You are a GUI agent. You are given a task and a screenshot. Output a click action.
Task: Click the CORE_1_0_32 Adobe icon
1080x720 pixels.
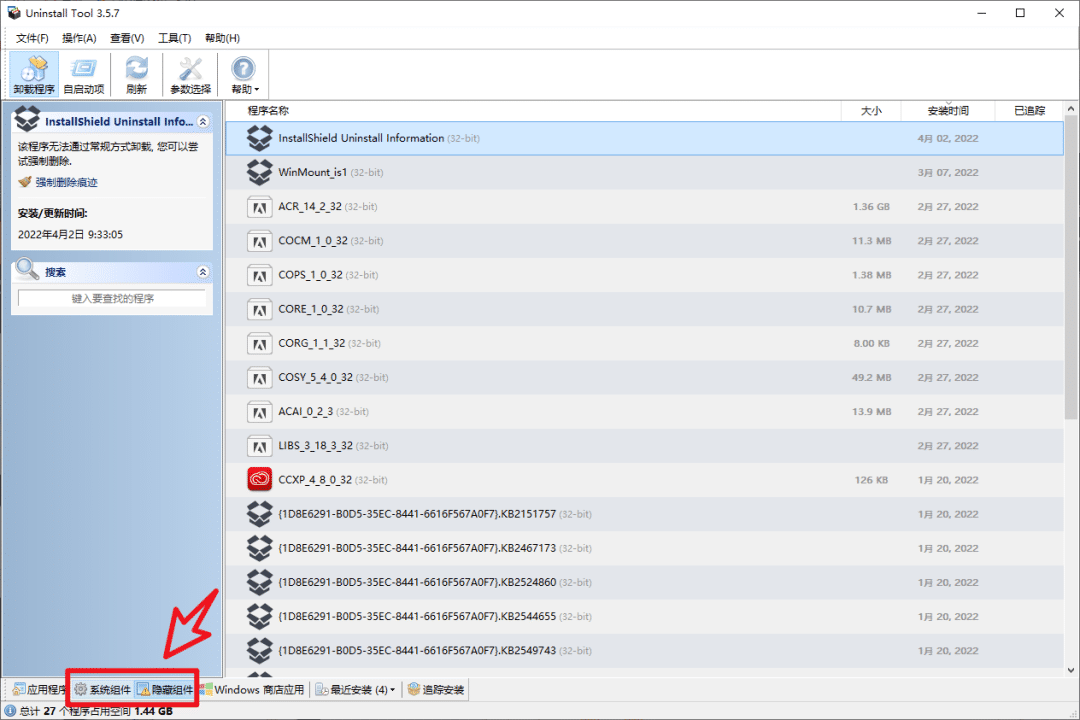pos(260,309)
